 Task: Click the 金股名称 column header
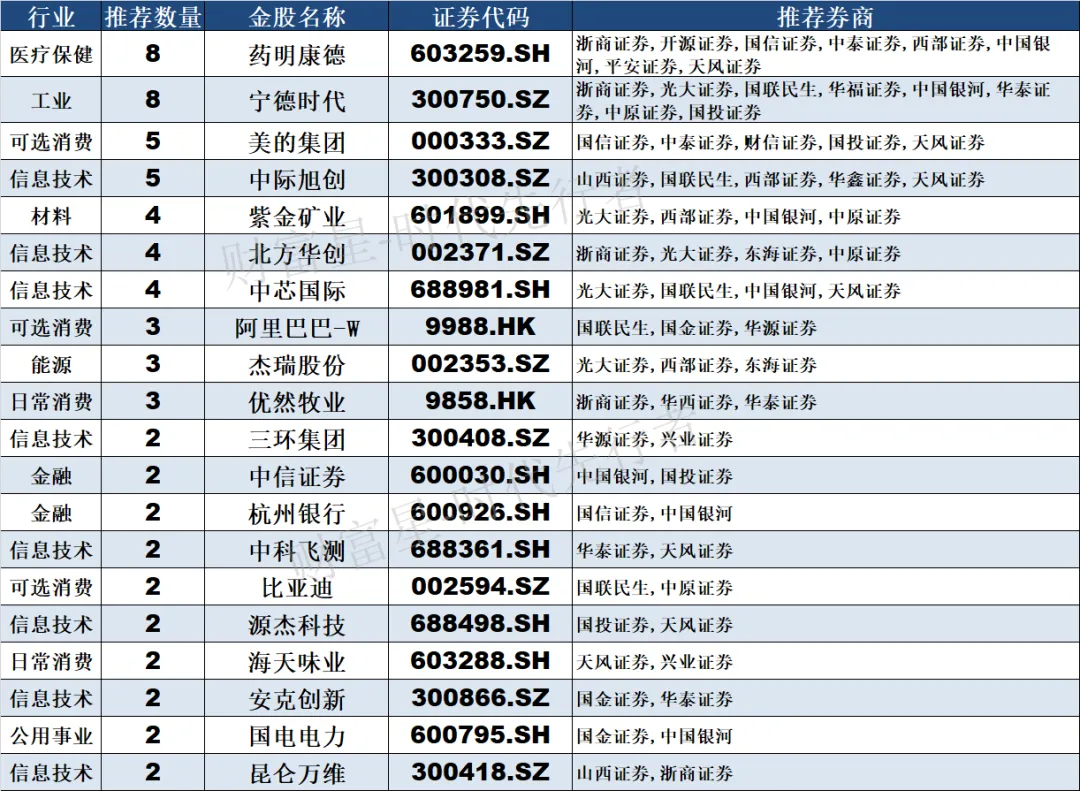(296, 16)
